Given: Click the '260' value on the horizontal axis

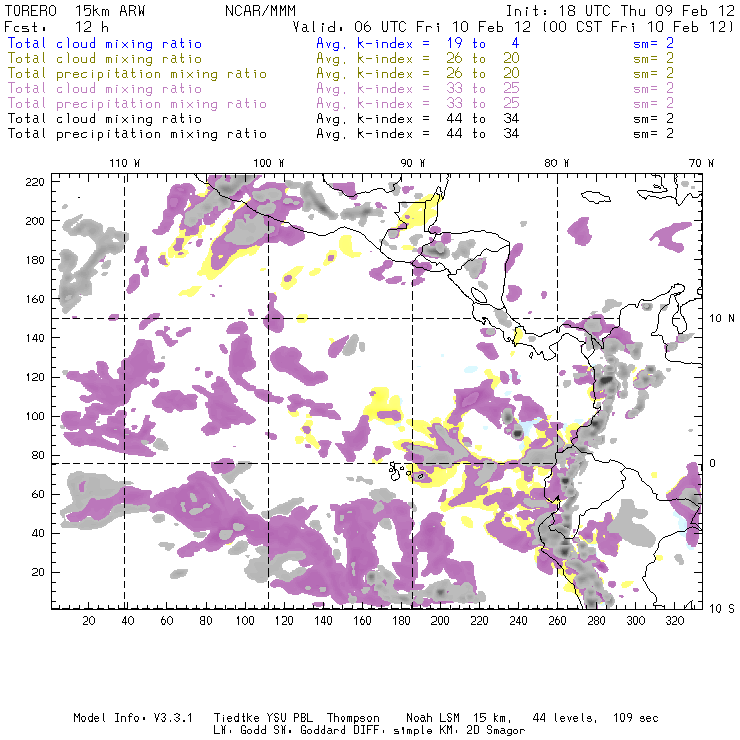Looking at the screenshot, I should (557, 621).
